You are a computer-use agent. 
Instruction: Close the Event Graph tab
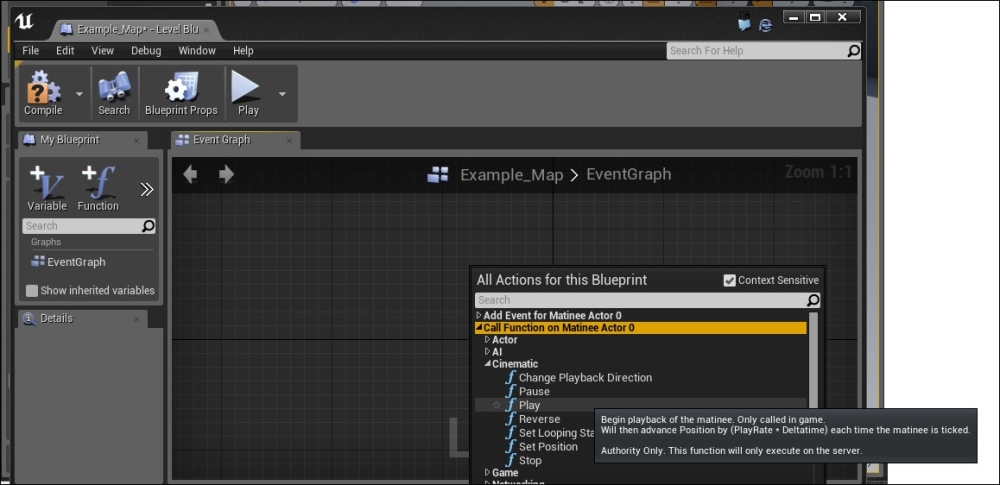pyautogui.click(x=289, y=140)
